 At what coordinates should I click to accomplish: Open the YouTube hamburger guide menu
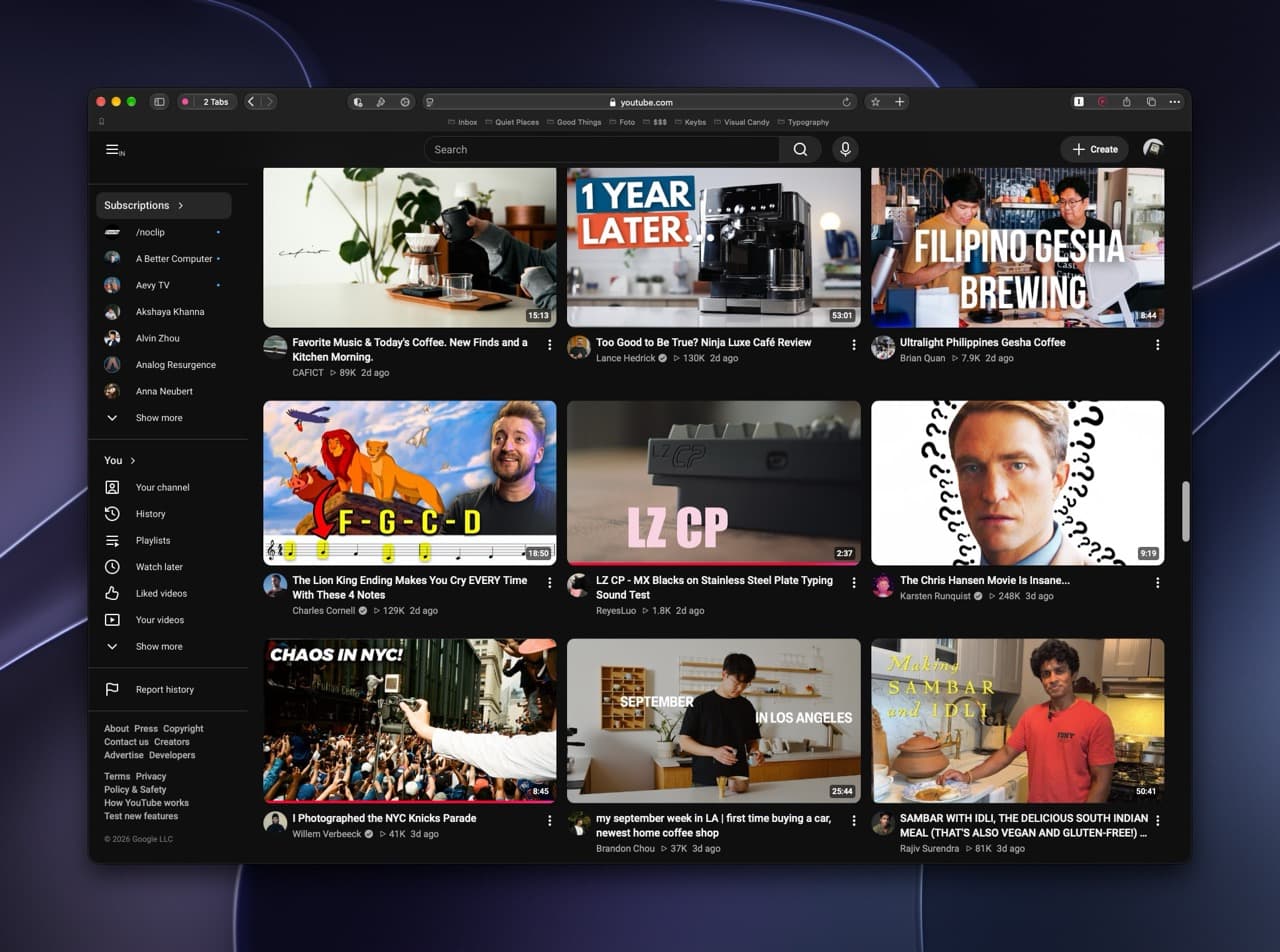tap(112, 149)
